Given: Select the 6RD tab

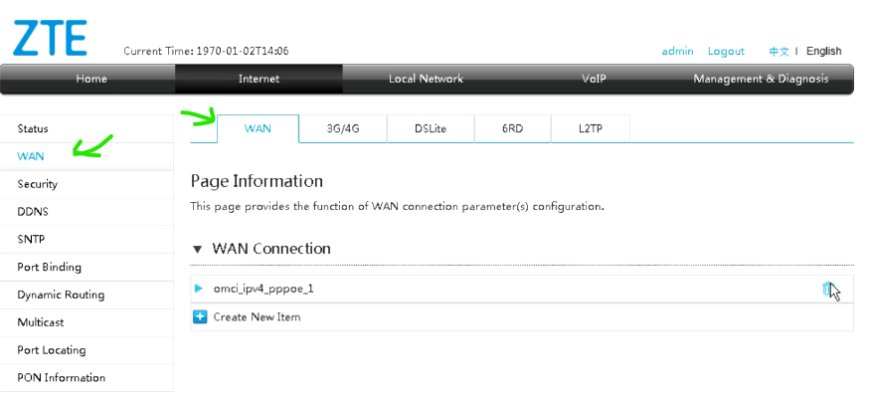Looking at the screenshot, I should tap(513, 129).
